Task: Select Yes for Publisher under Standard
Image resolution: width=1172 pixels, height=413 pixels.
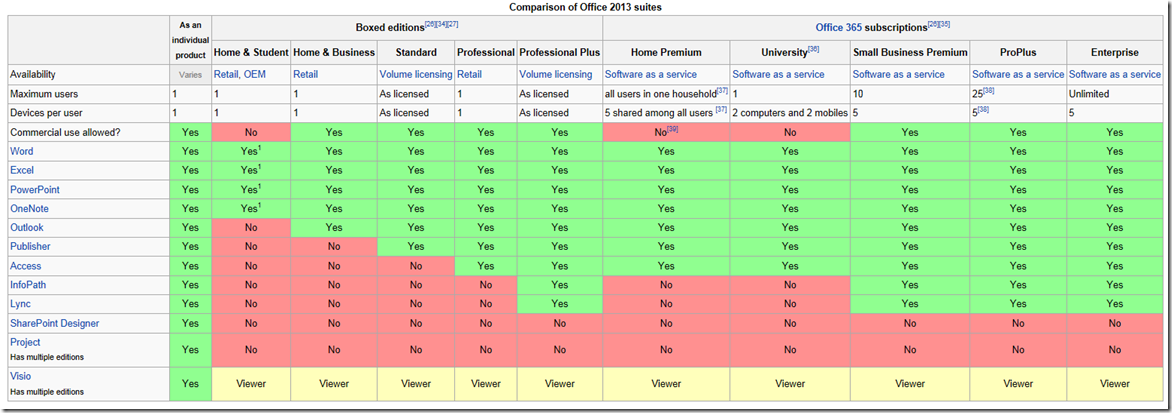Action: pos(416,246)
